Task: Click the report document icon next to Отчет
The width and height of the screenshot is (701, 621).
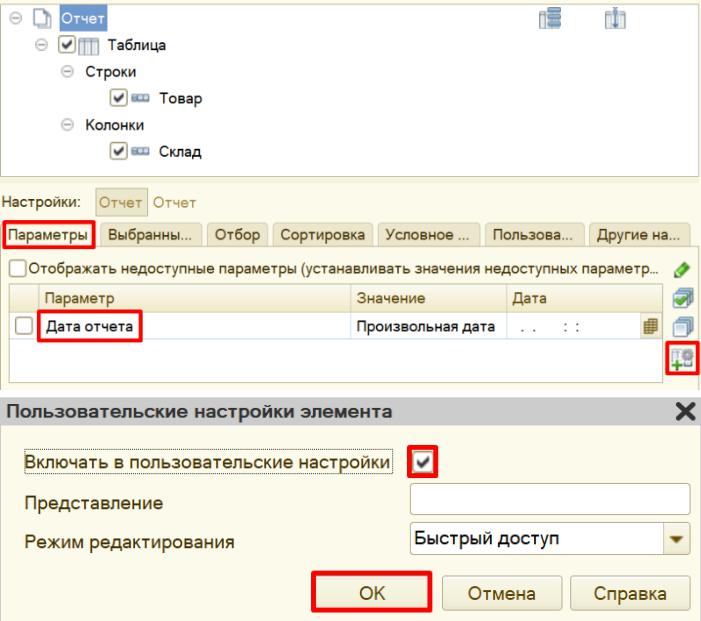Action: [x=42, y=18]
